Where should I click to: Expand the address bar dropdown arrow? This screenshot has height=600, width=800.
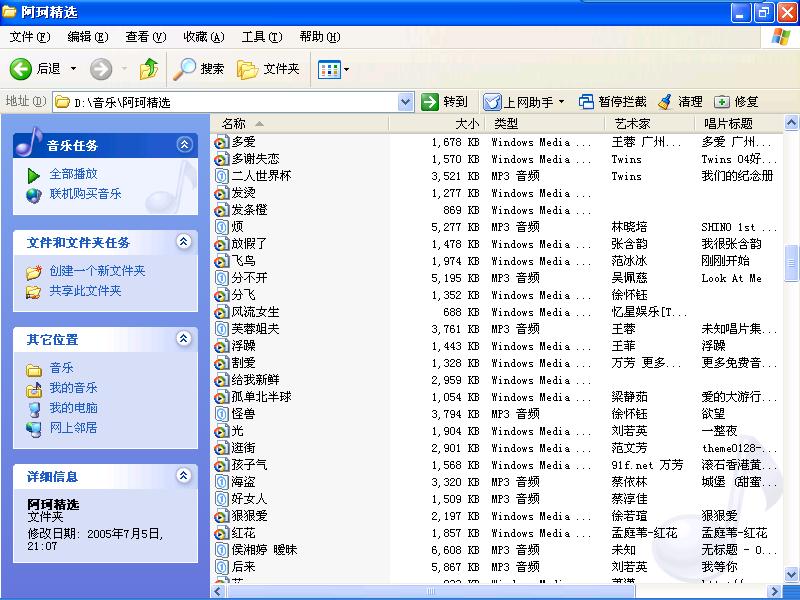pyautogui.click(x=405, y=101)
